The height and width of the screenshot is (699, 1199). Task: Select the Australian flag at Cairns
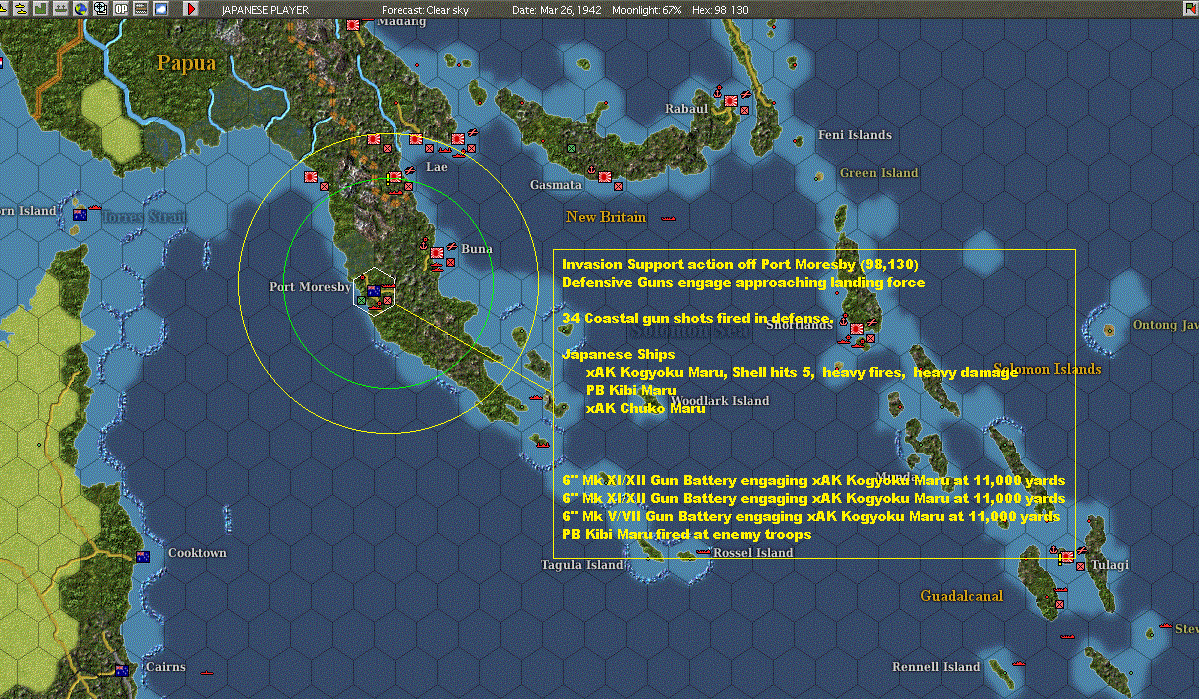(x=122, y=671)
